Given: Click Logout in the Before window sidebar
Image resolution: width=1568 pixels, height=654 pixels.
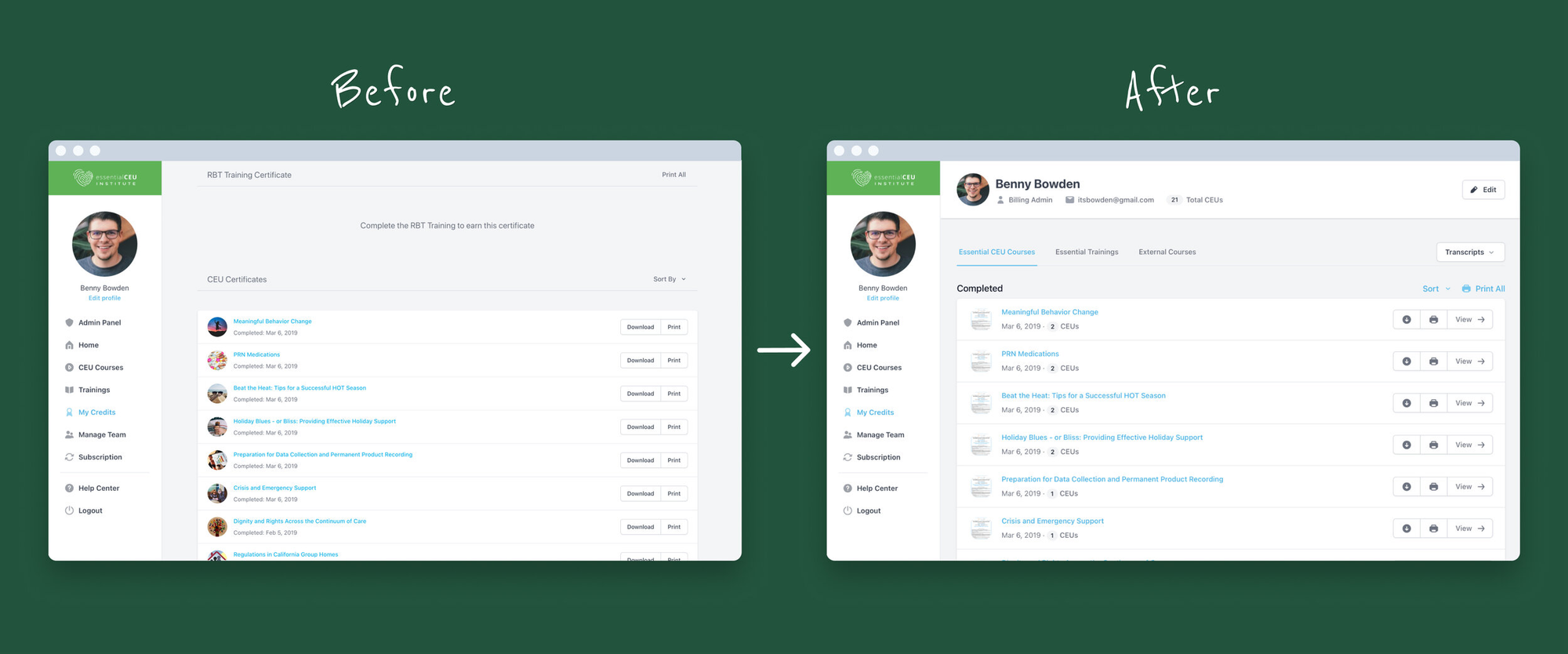Looking at the screenshot, I should pyautogui.click(x=90, y=511).
